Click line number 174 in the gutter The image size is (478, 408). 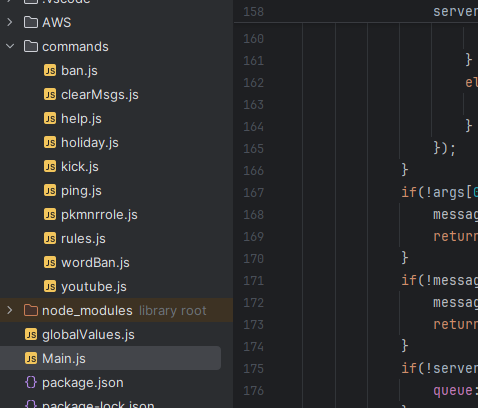pos(254,347)
